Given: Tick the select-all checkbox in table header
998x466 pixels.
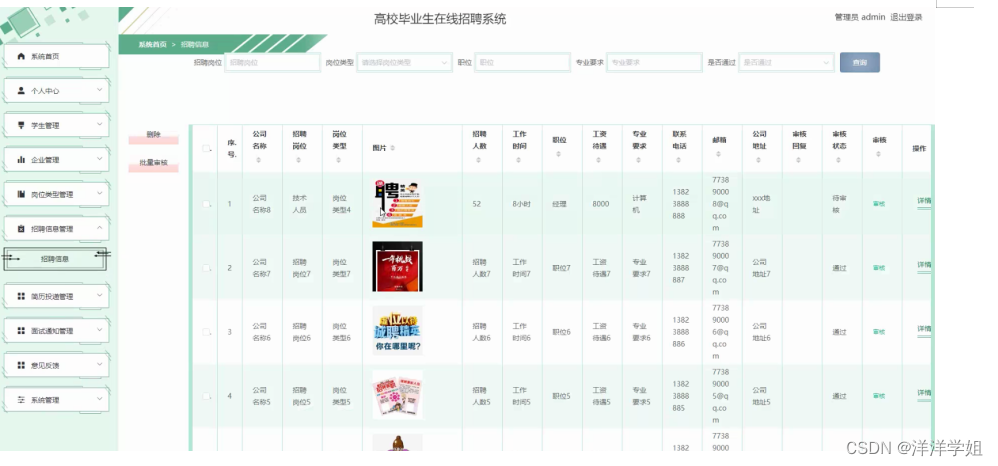Looking at the screenshot, I should [206, 148].
